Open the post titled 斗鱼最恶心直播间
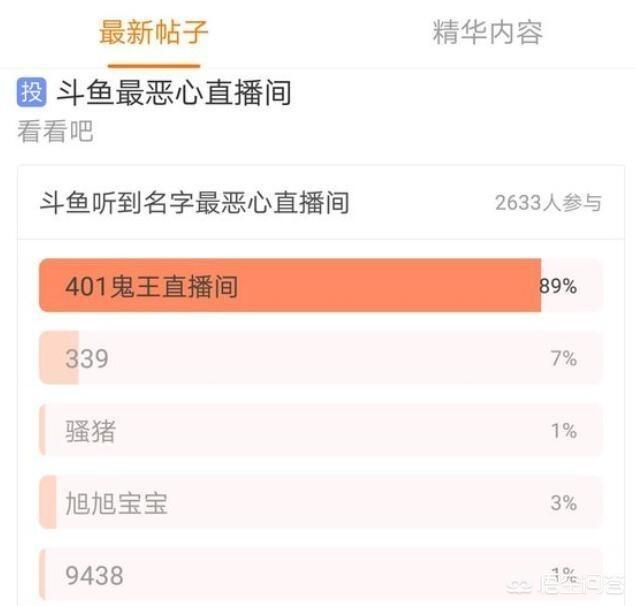 [x=174, y=92]
